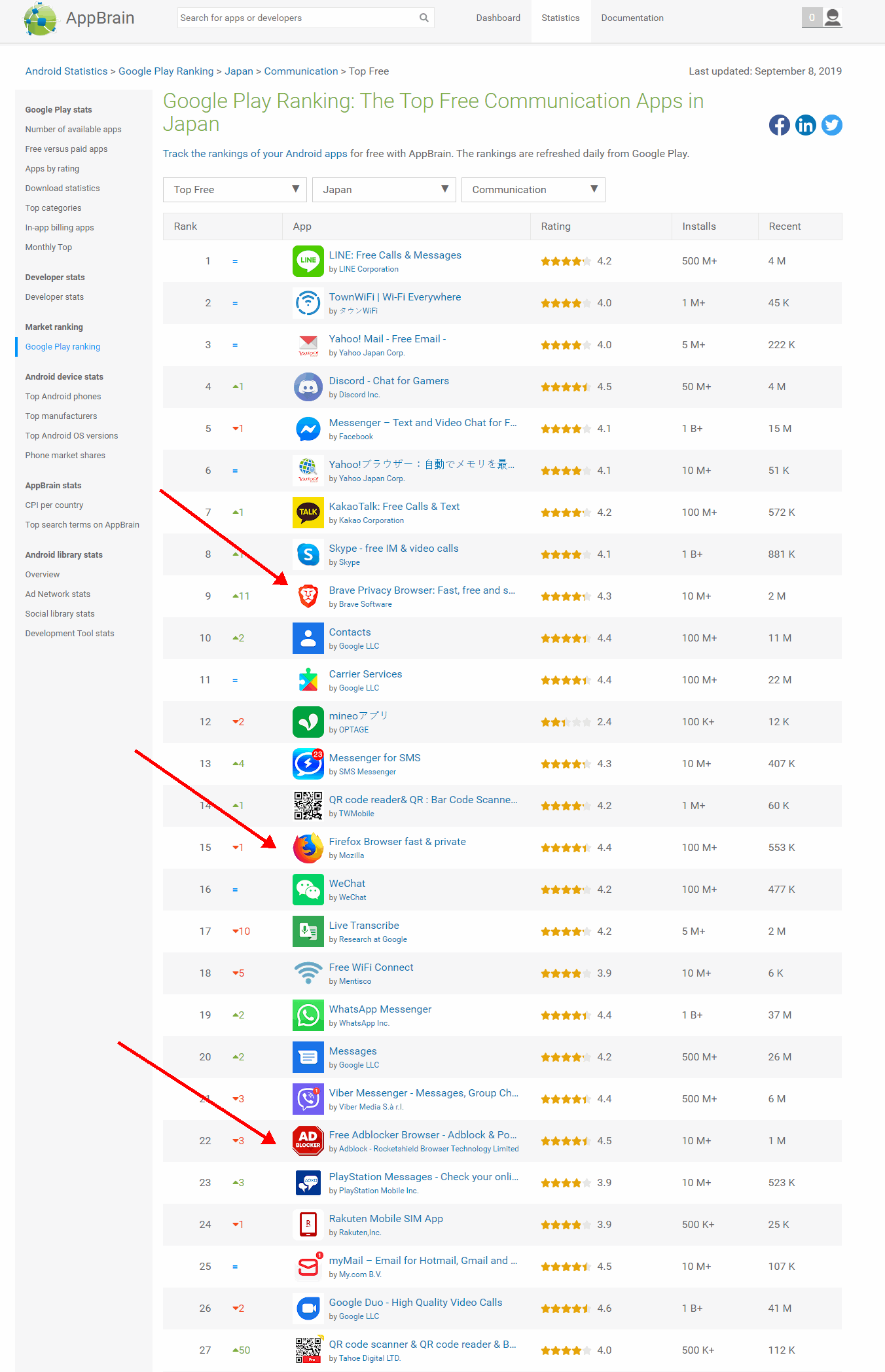The height and width of the screenshot is (1372, 885).
Task: Click the Japan breadcrumb link
Action: (x=239, y=71)
